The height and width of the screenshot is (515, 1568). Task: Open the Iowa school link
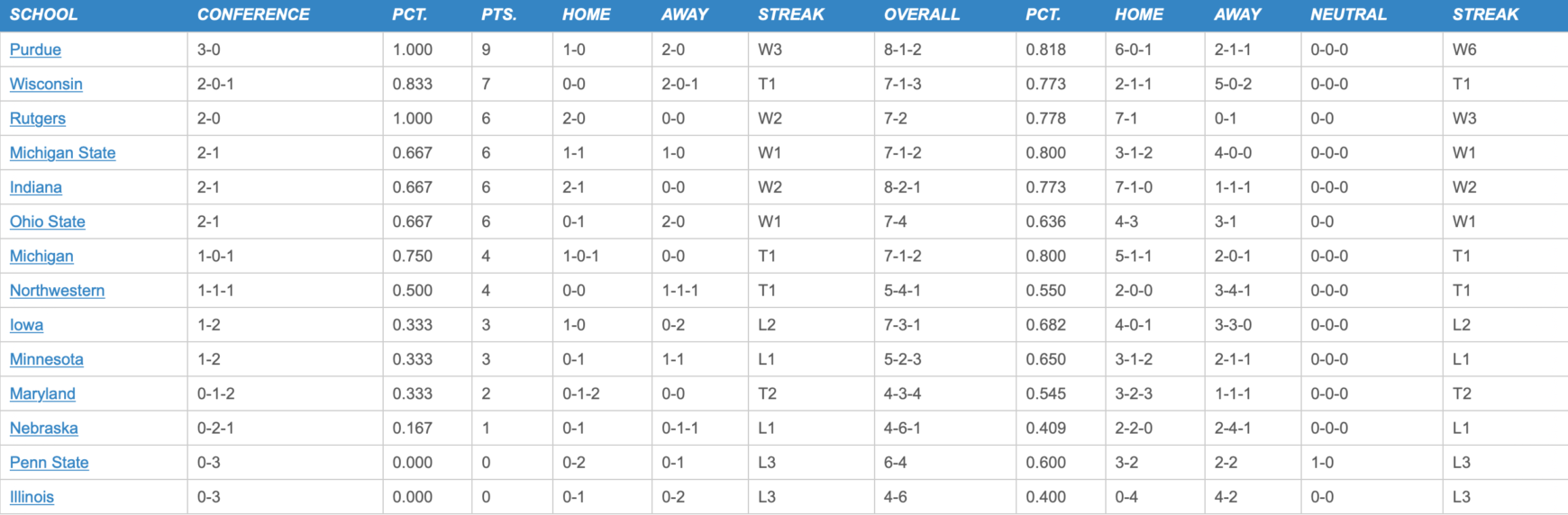[26, 325]
